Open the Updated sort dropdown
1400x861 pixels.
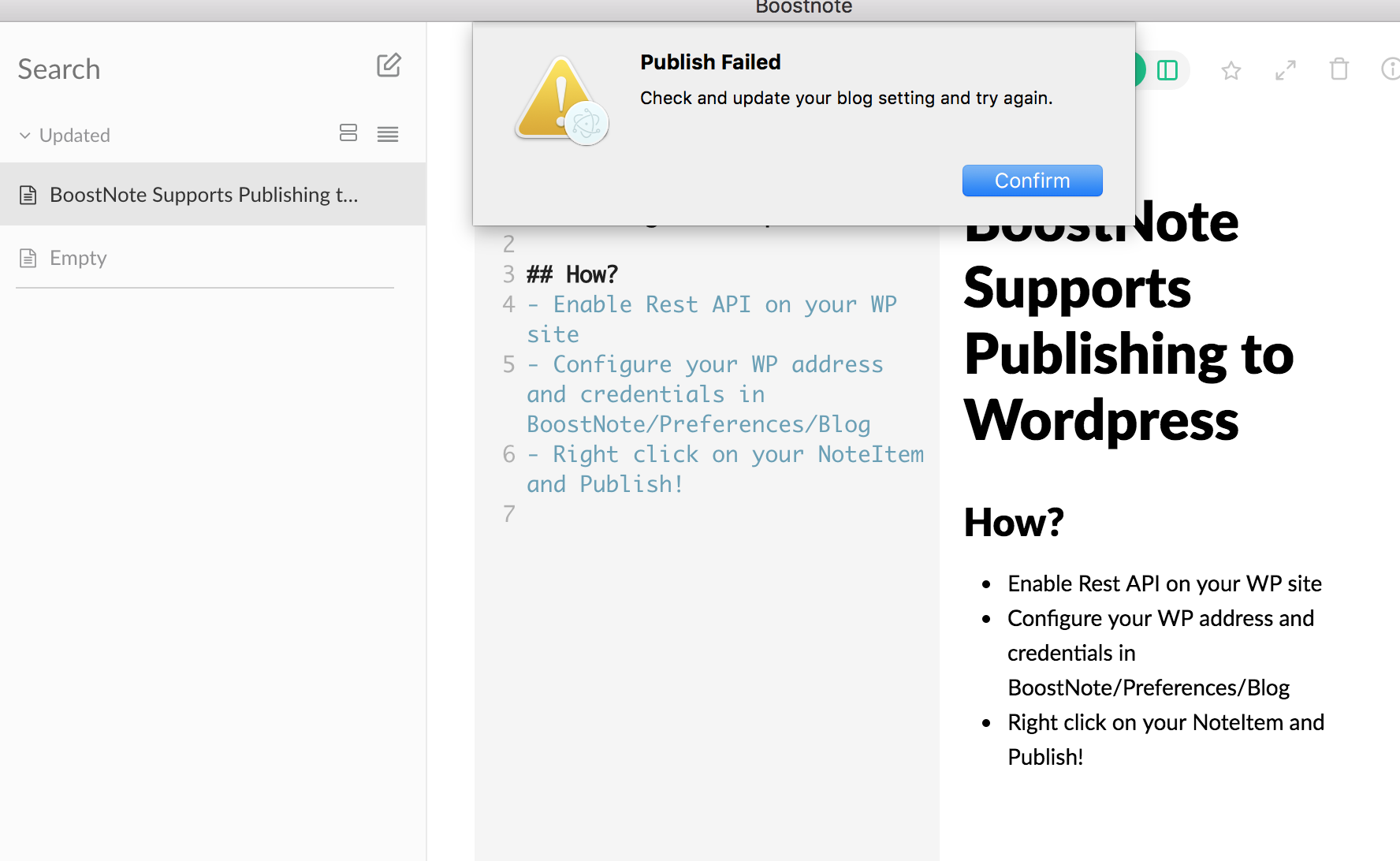65,136
